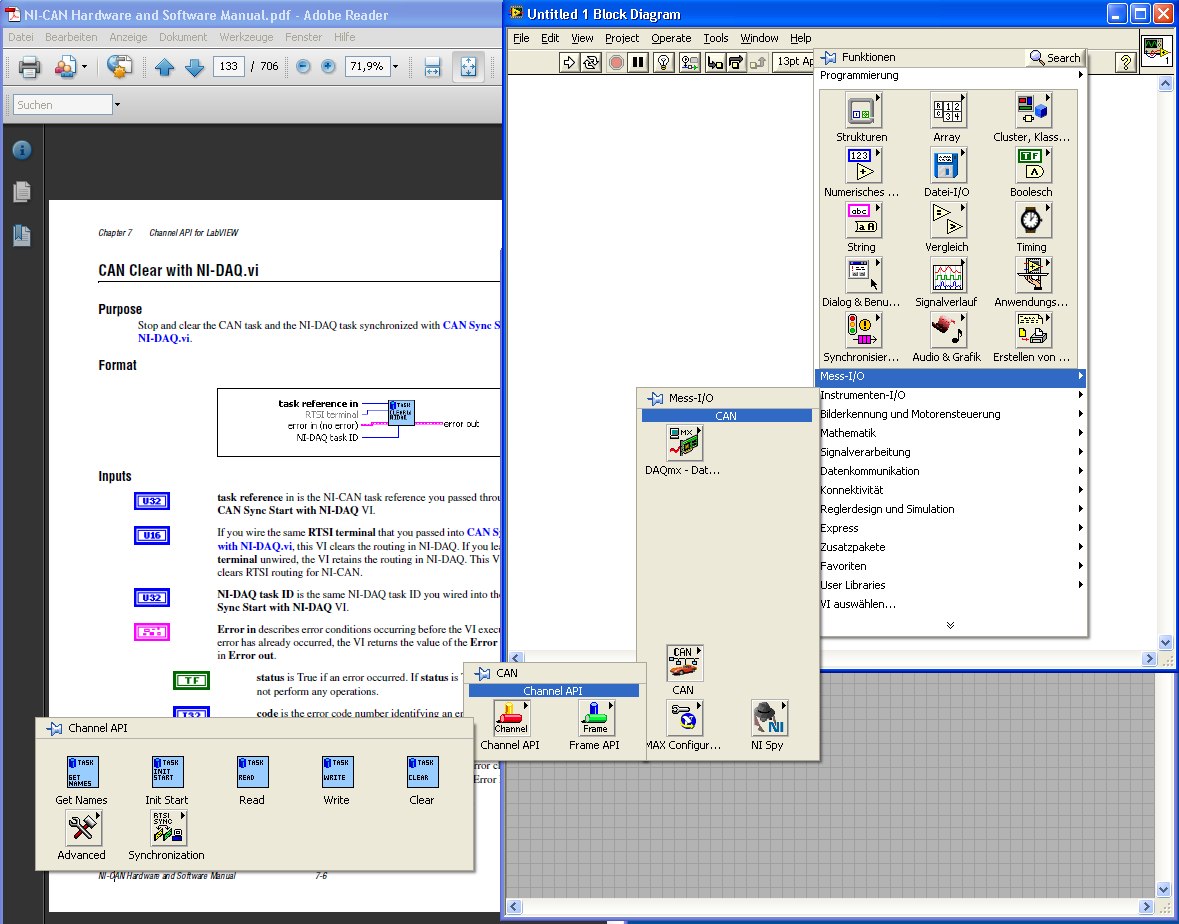The width and height of the screenshot is (1179, 924).
Task: Open the Datei-I/O palette icon
Action: click(x=947, y=166)
